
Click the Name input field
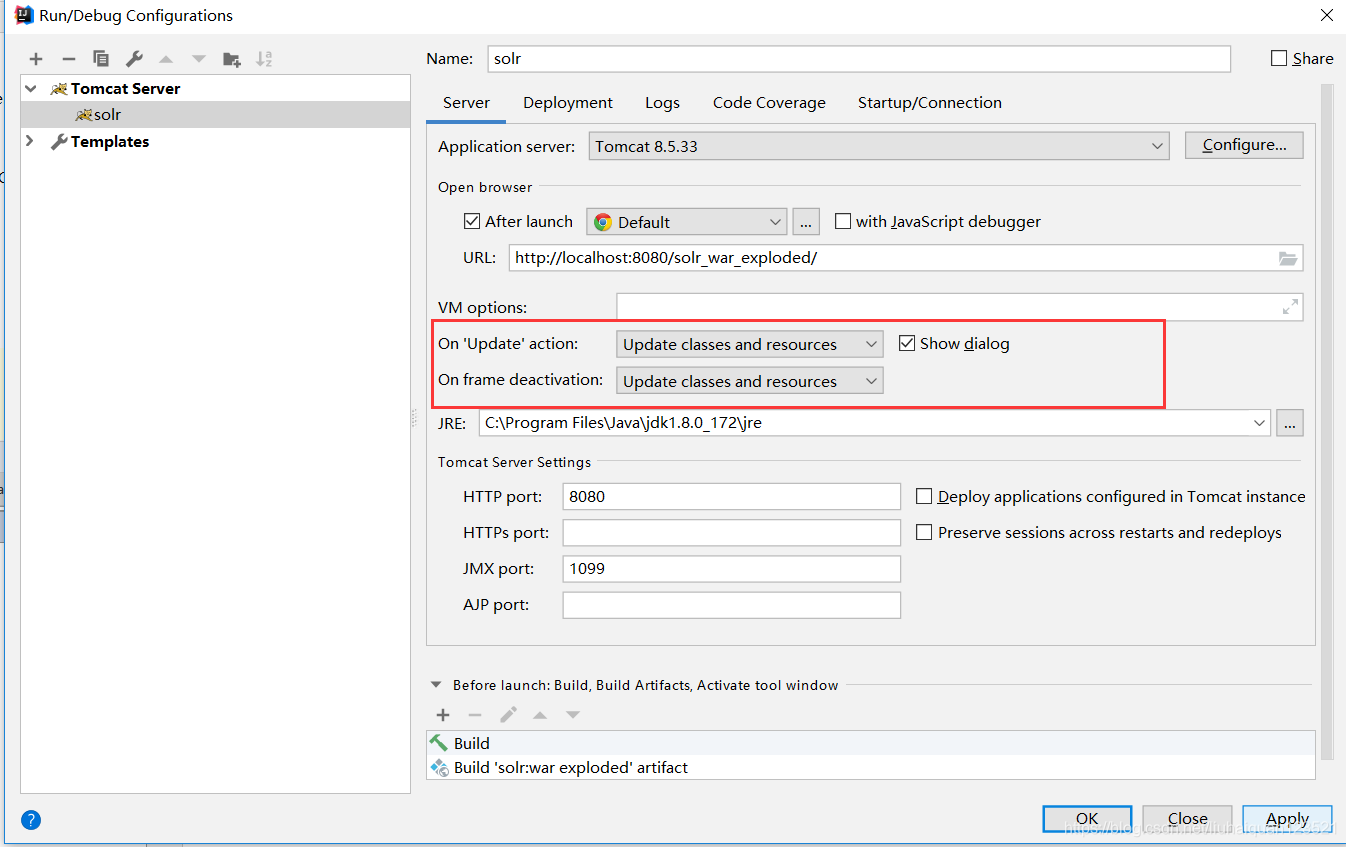859,59
